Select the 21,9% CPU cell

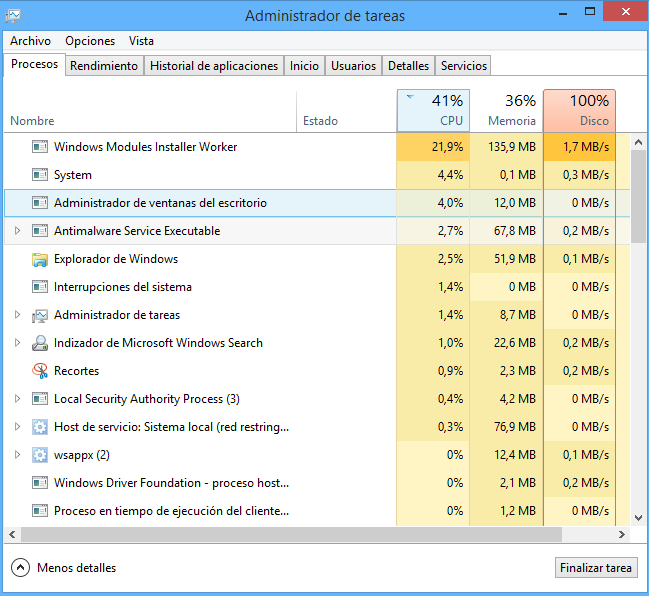(433, 147)
